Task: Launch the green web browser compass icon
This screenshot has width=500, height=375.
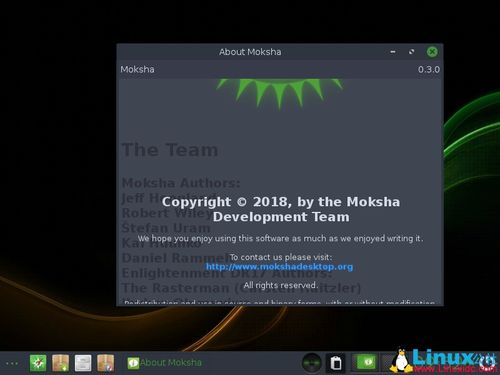Action: pyautogui.click(x=38, y=363)
